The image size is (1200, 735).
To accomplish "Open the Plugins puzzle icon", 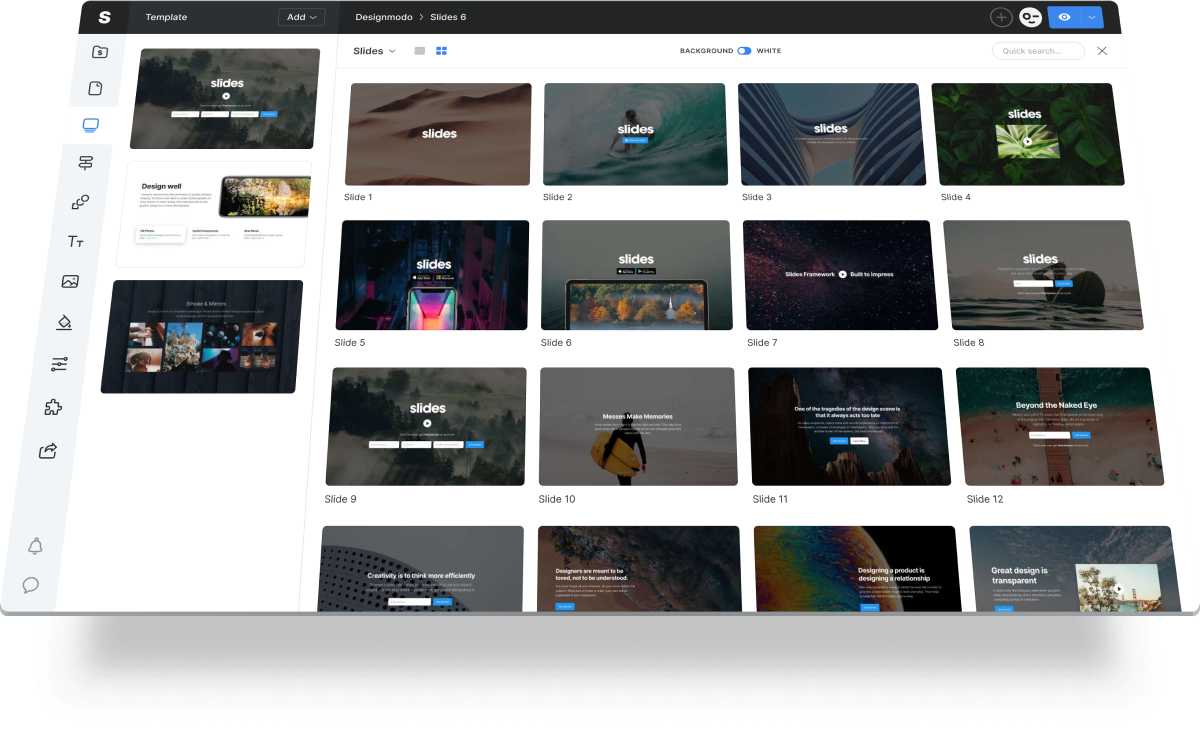I will [x=53, y=407].
